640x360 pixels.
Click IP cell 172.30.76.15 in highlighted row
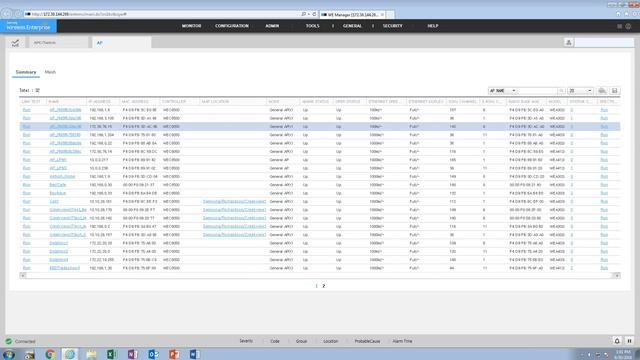point(101,127)
